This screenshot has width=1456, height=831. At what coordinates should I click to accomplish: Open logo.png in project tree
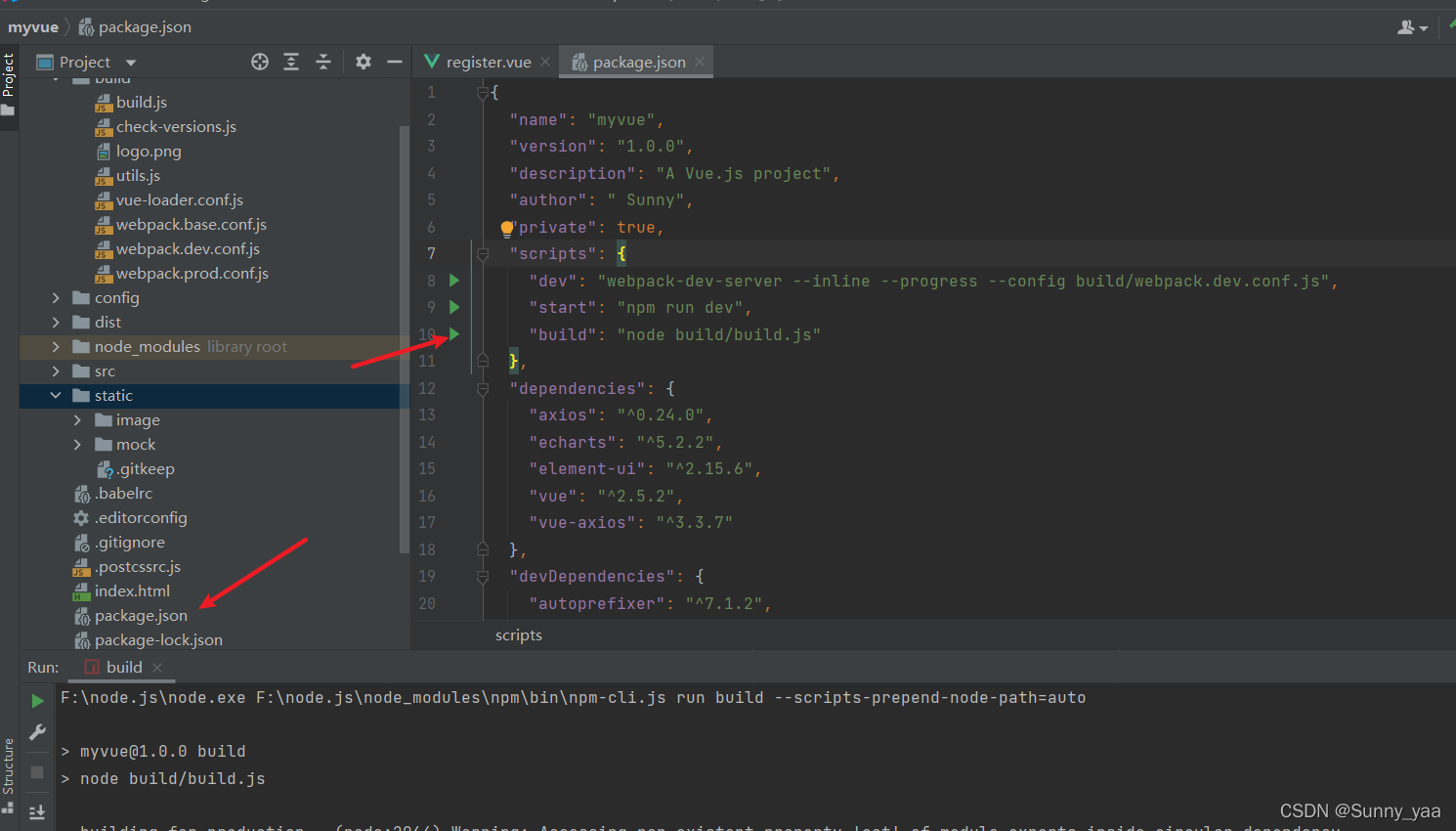point(149,151)
